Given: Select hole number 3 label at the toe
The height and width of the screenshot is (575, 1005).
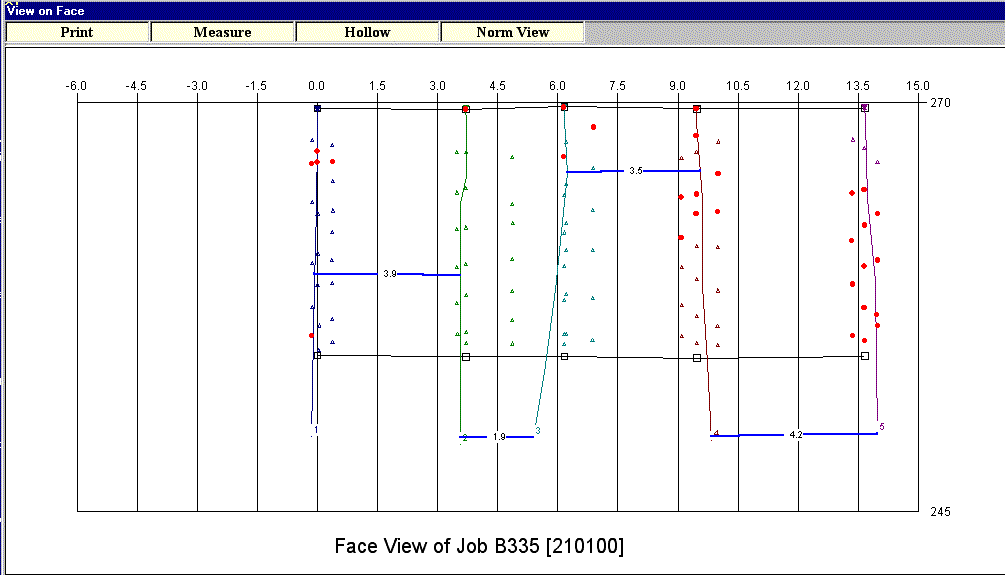Looking at the screenshot, I should click(538, 431).
